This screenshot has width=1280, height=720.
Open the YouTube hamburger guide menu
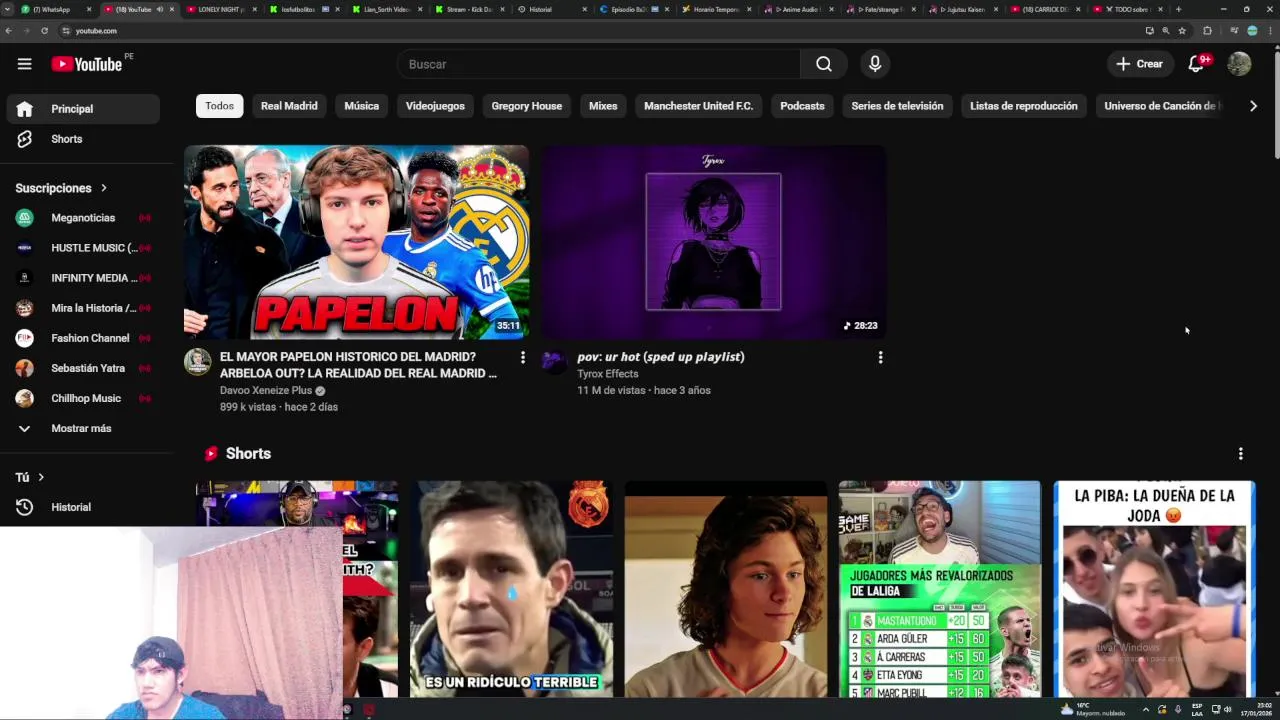[24, 64]
